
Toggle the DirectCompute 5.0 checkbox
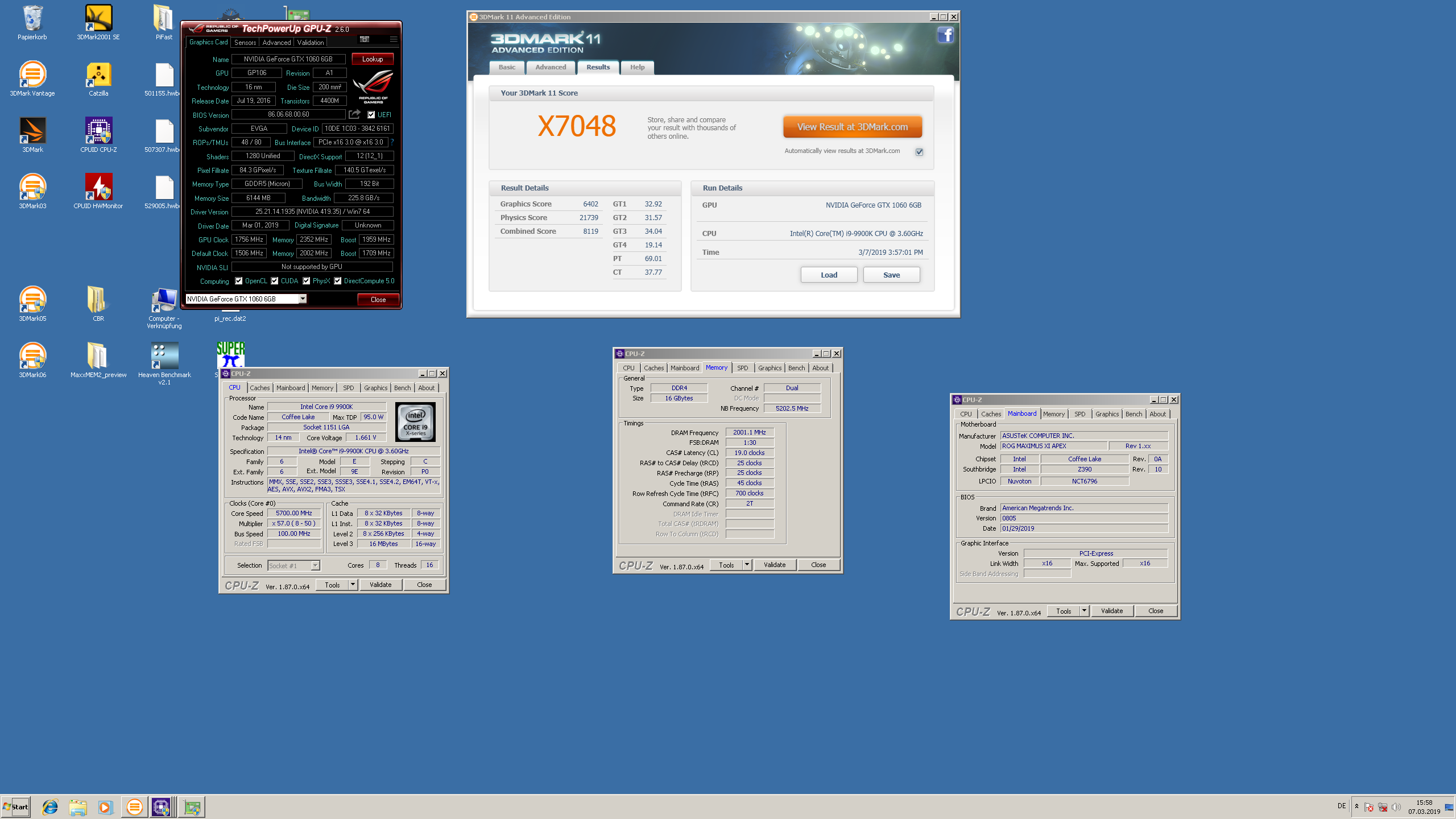coord(338,281)
